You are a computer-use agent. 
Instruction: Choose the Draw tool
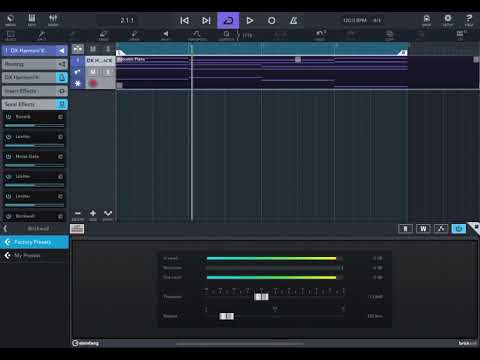point(134,35)
